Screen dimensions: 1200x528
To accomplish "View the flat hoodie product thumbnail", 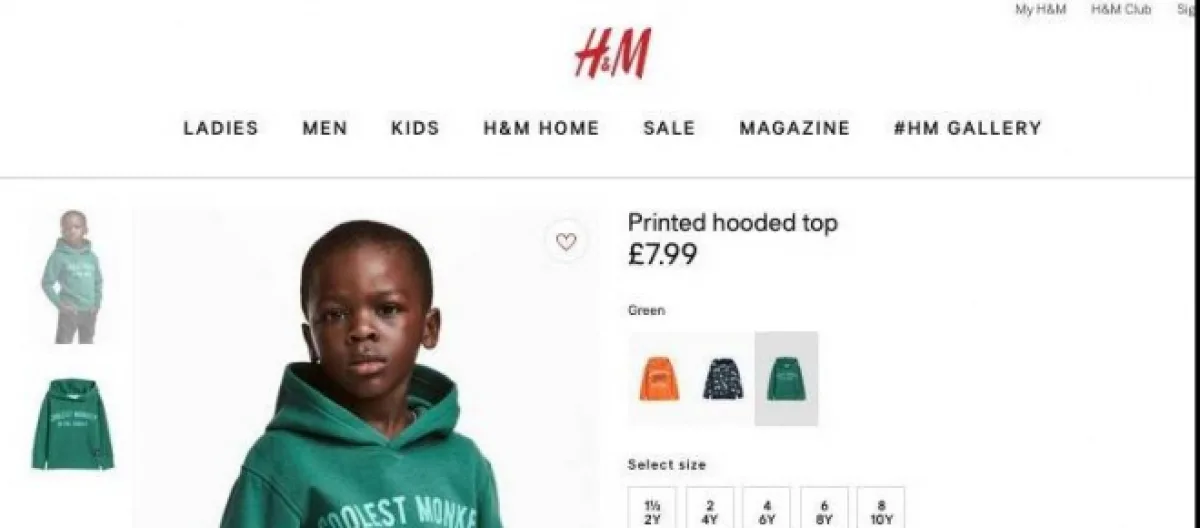I will click(x=72, y=424).
